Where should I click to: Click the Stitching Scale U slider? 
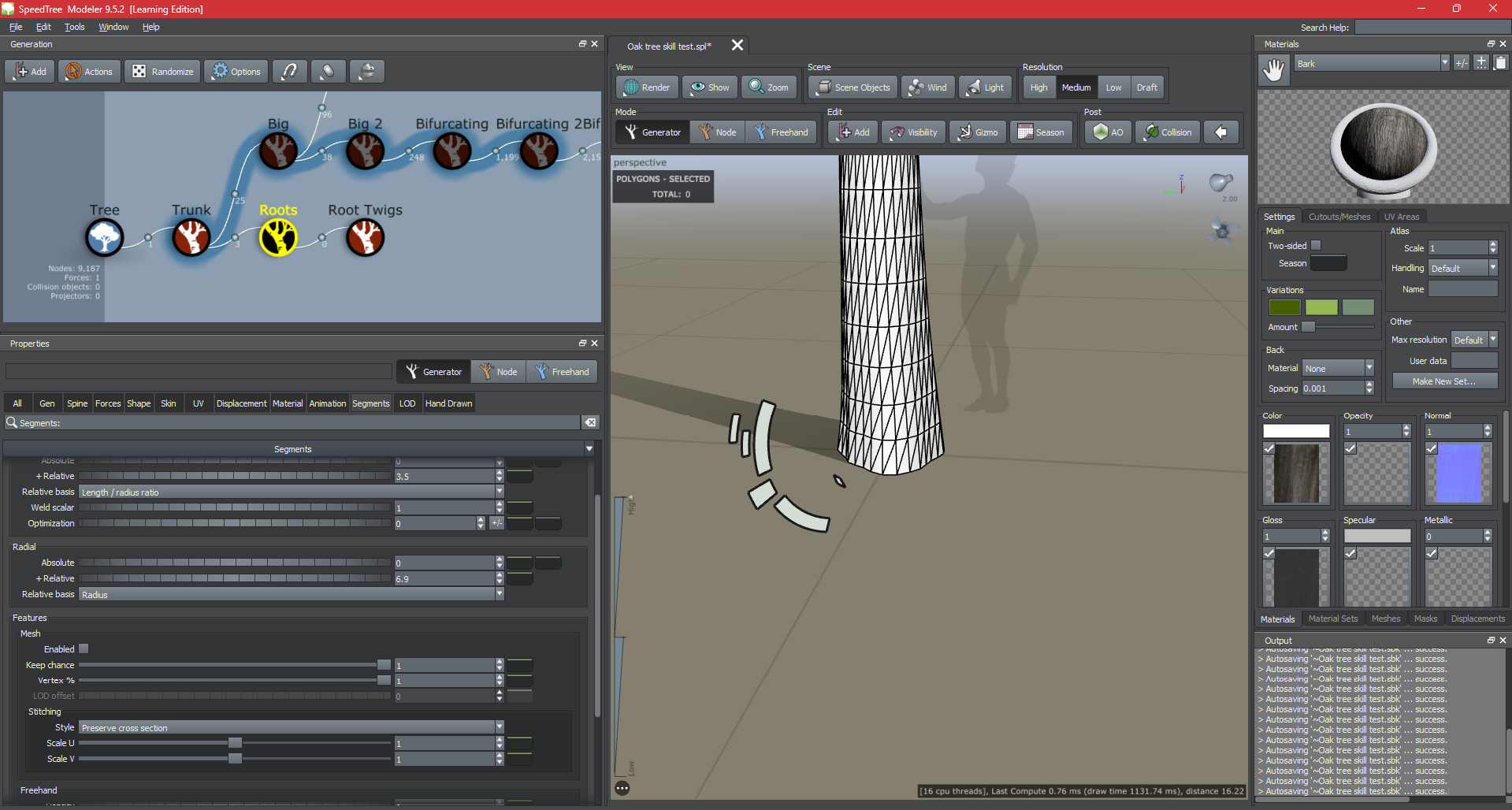point(235,743)
